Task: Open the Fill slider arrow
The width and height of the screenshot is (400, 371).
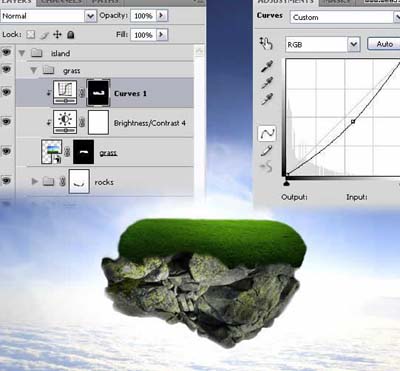Action: (162, 35)
